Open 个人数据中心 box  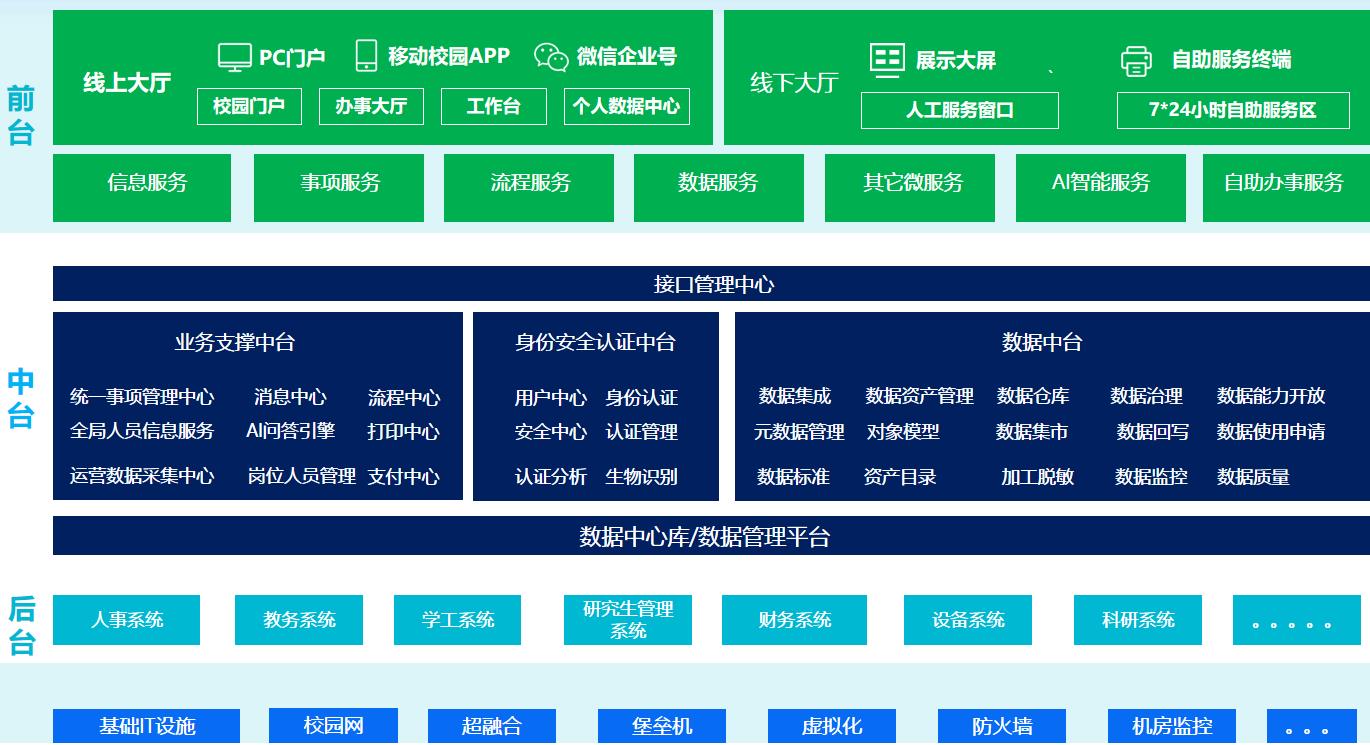tap(627, 106)
